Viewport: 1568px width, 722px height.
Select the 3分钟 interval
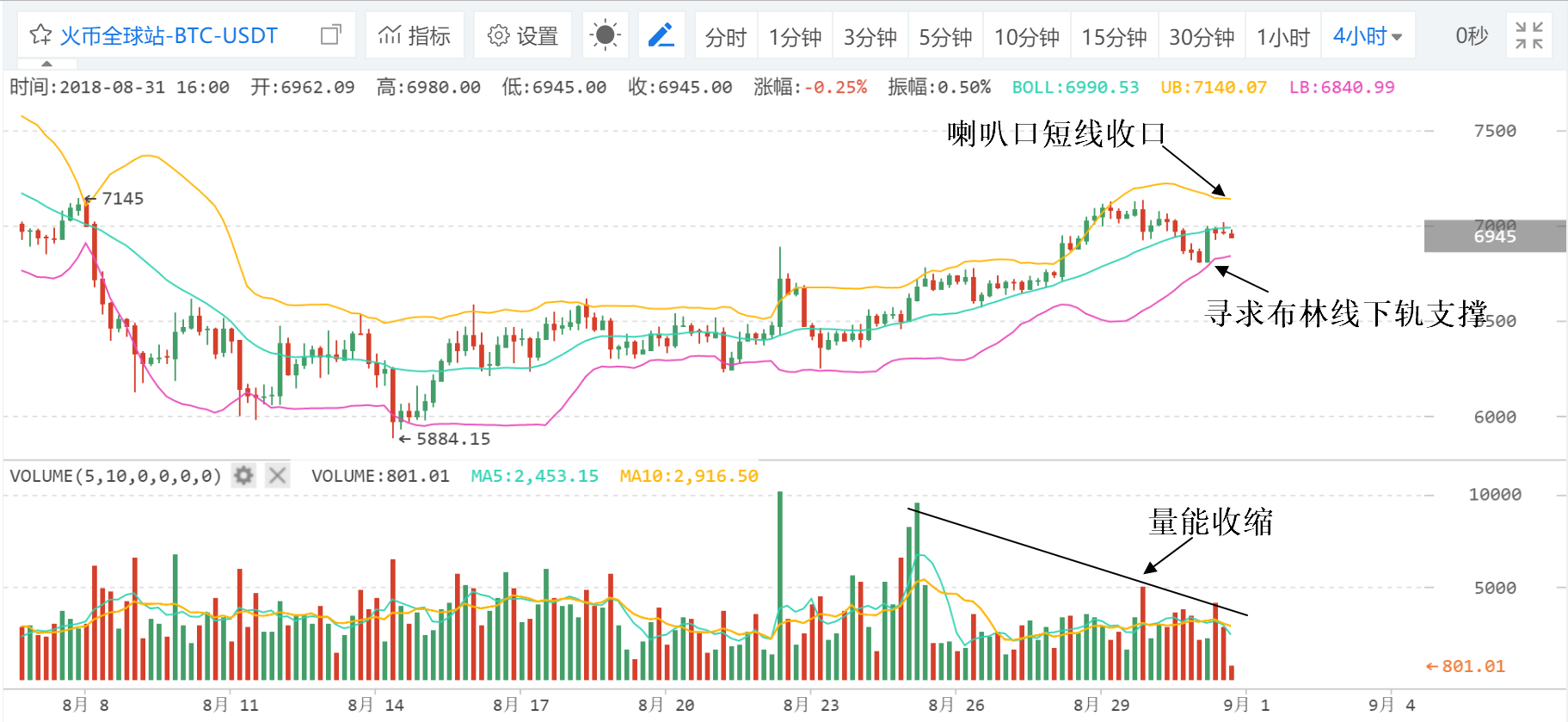[870, 37]
